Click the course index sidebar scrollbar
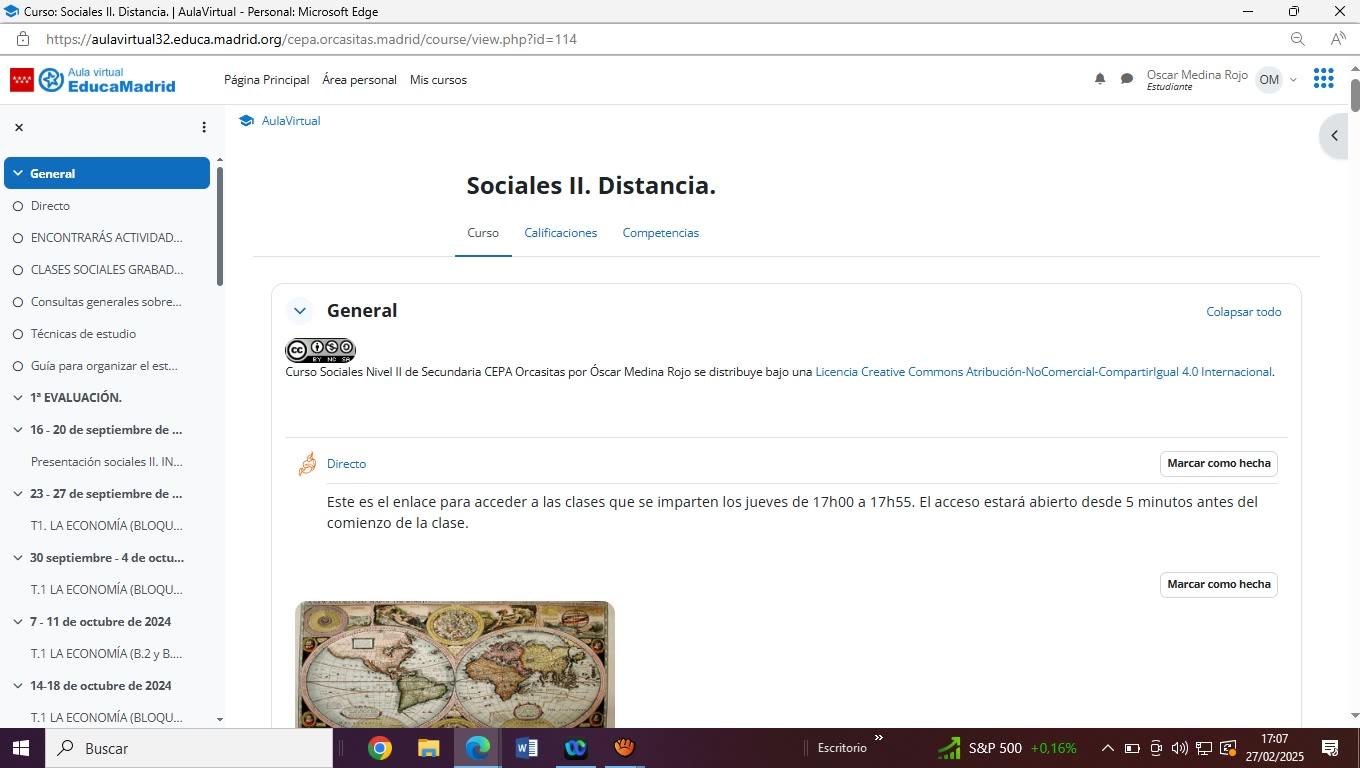 tap(219, 226)
